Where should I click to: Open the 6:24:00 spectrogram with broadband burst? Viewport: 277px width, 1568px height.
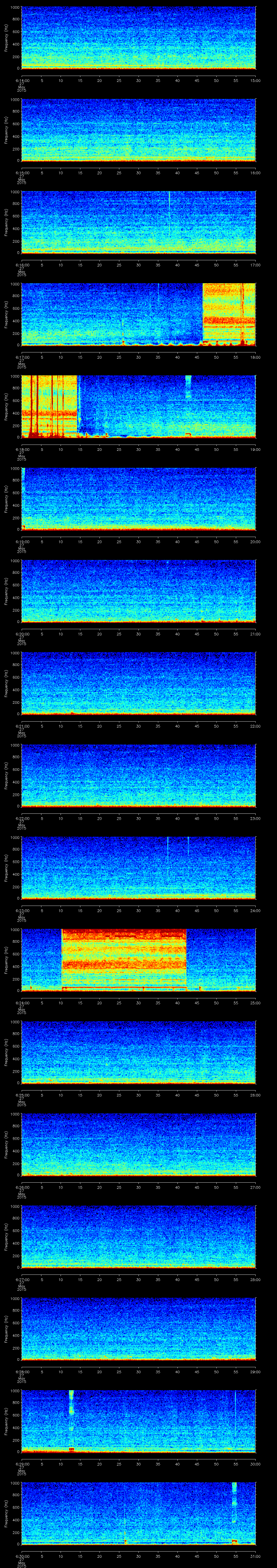[138, 960]
